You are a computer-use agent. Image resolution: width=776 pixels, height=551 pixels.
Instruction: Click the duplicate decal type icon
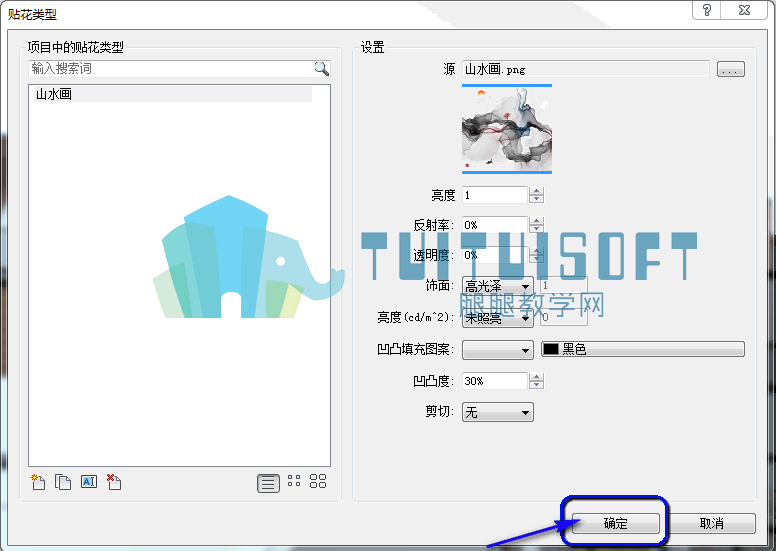pyautogui.click(x=63, y=482)
